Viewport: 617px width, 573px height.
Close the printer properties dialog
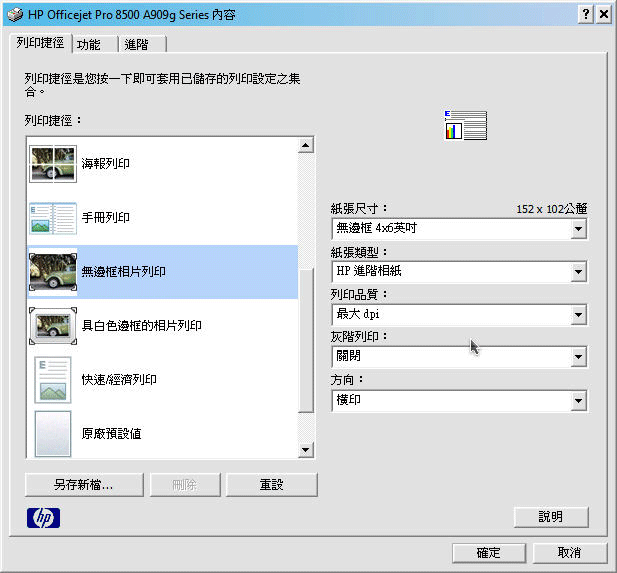[604, 15]
